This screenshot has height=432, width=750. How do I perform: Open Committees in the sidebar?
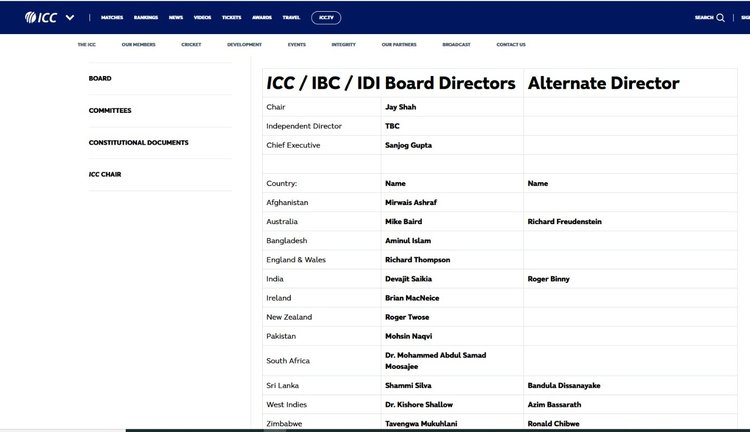coord(110,110)
